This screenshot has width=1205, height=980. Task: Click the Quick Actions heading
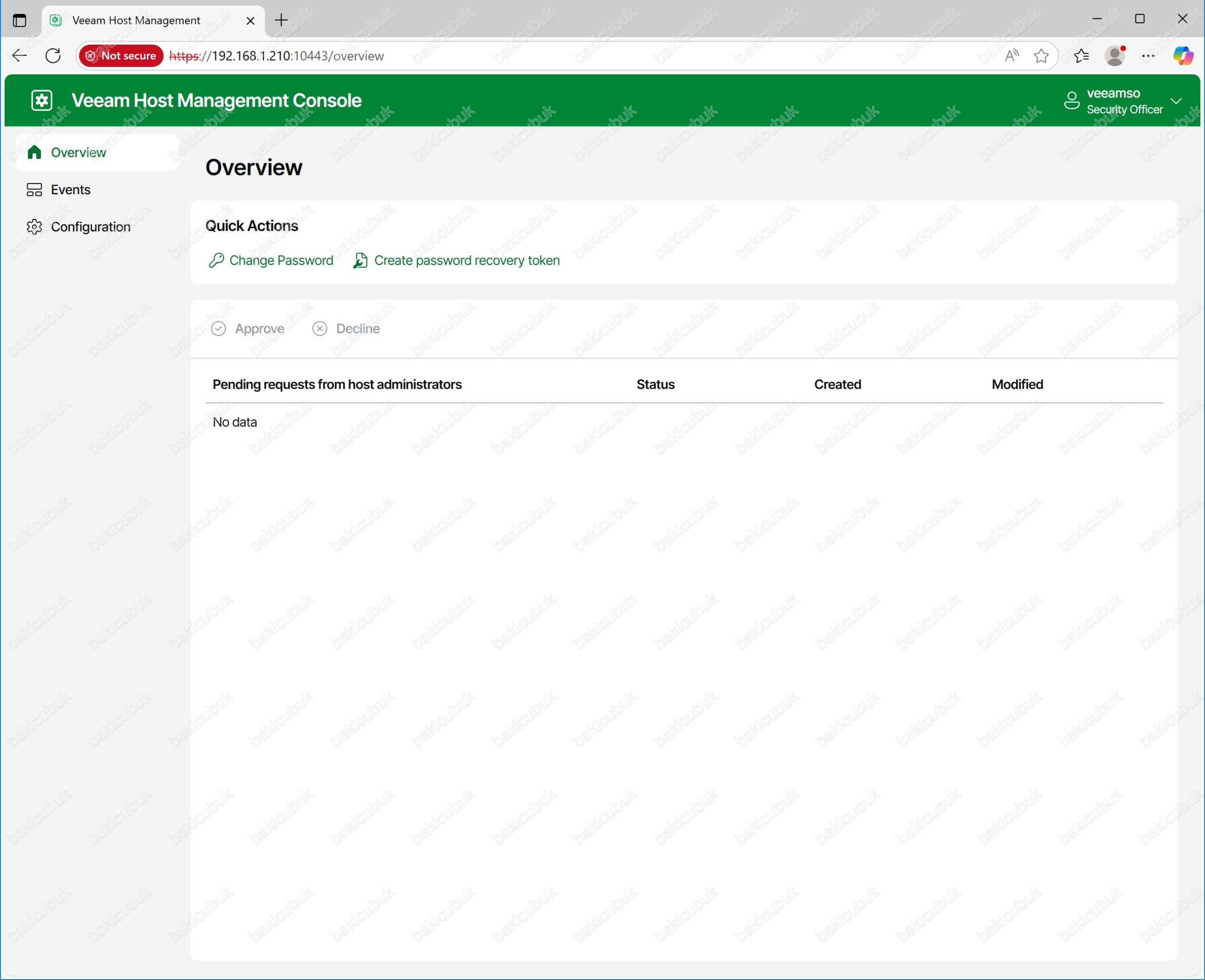coord(252,226)
